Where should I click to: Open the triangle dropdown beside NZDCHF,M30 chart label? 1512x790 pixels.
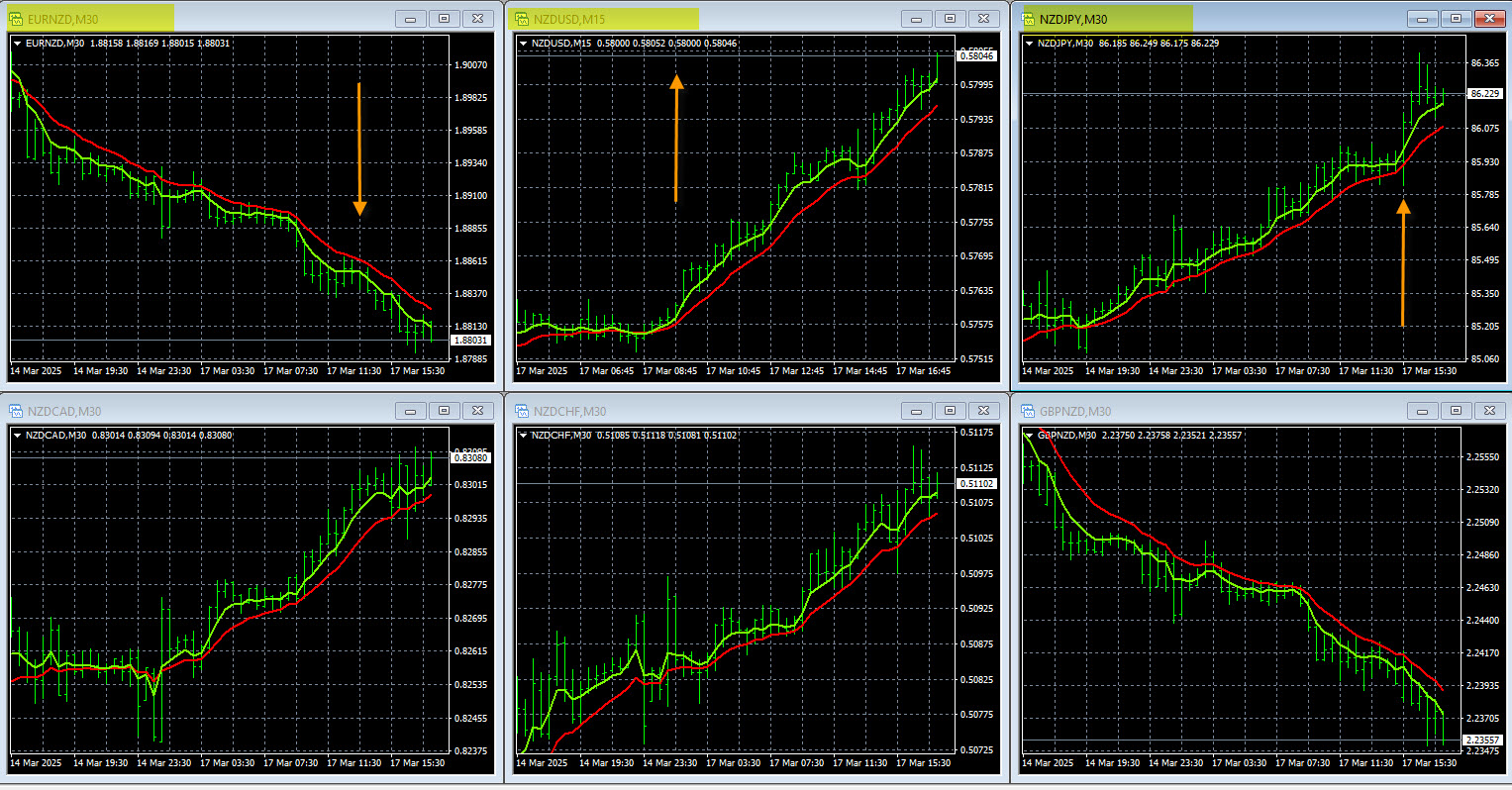point(523,436)
